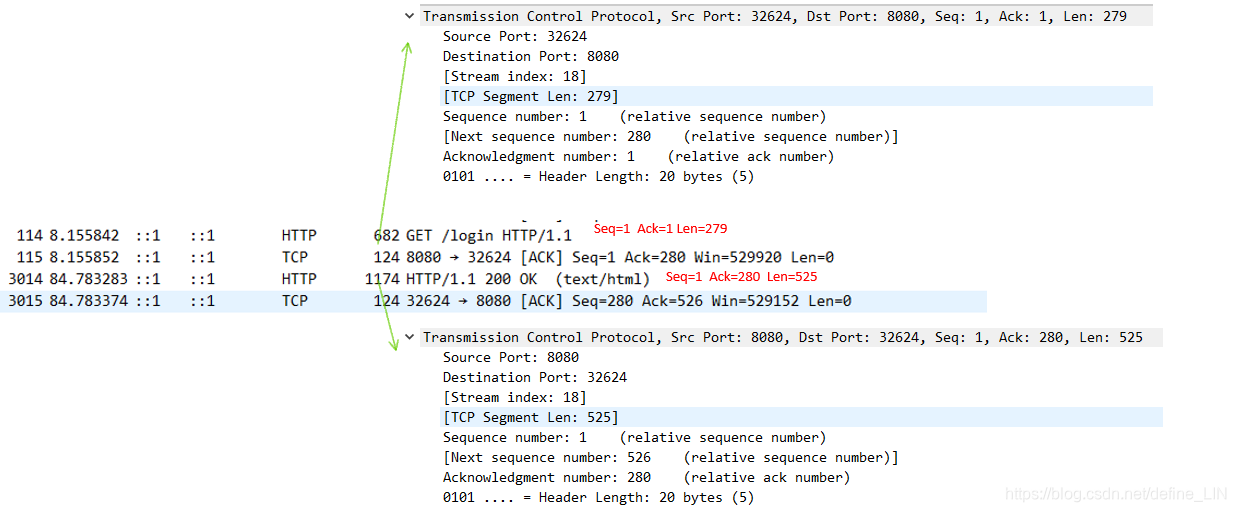Collapse the TCP section with Src Port 32624

point(409,16)
